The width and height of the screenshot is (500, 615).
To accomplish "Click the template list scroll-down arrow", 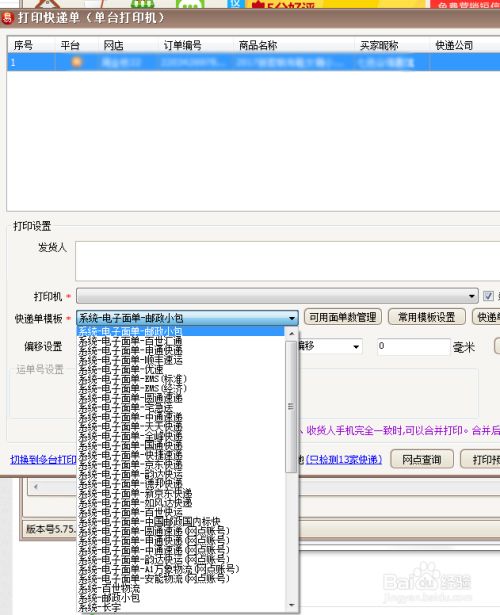I will [291, 605].
